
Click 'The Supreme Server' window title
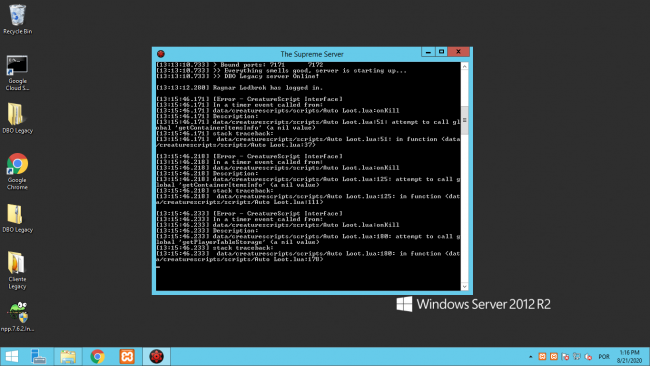click(312, 54)
